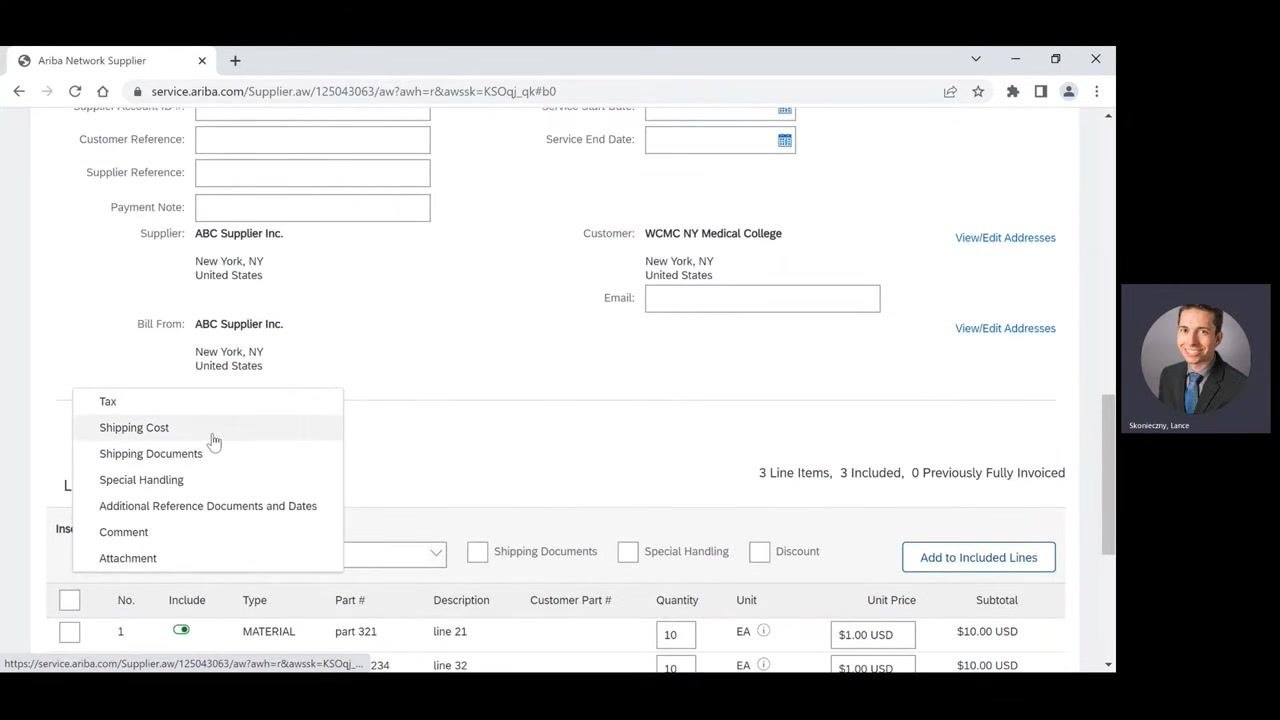Click the Customer Reference field
The width and height of the screenshot is (1280, 720).
[x=313, y=140]
